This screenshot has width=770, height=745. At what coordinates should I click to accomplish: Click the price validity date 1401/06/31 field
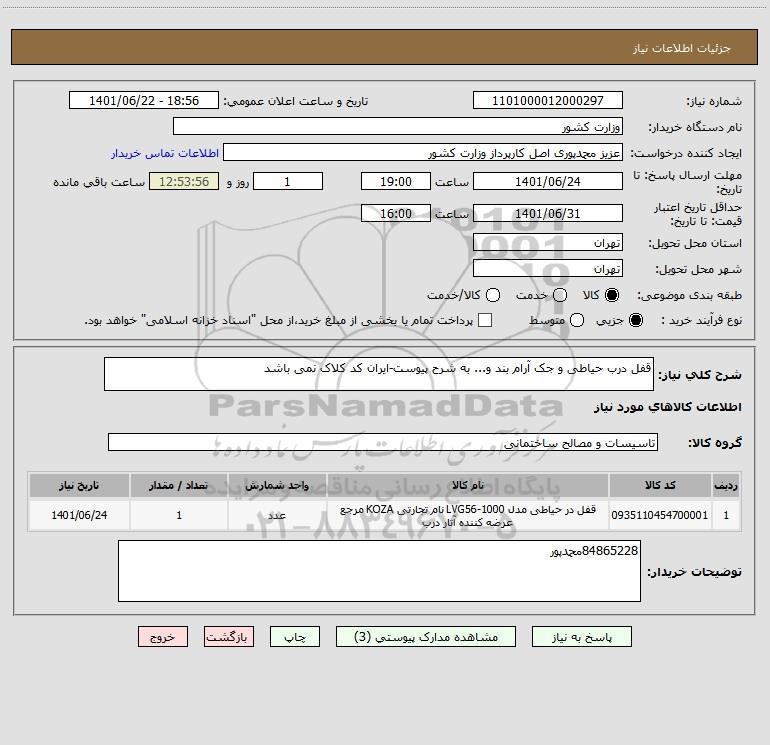coord(548,213)
